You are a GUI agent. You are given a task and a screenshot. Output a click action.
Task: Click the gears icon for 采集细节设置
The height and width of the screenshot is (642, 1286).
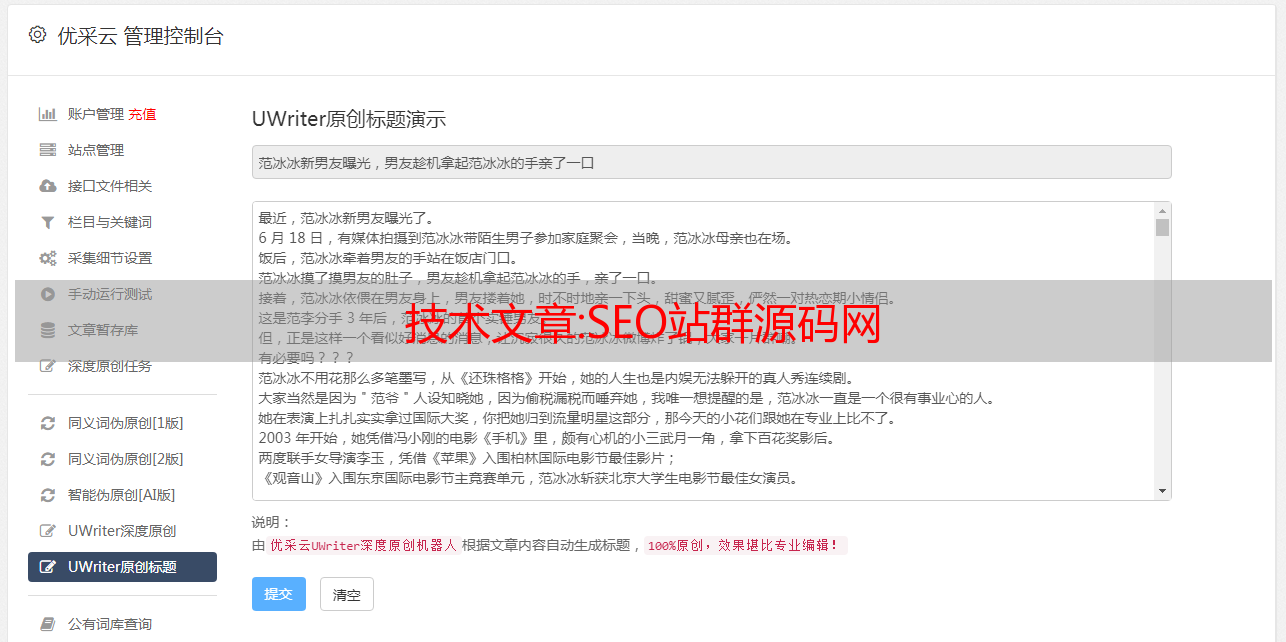(x=47, y=258)
